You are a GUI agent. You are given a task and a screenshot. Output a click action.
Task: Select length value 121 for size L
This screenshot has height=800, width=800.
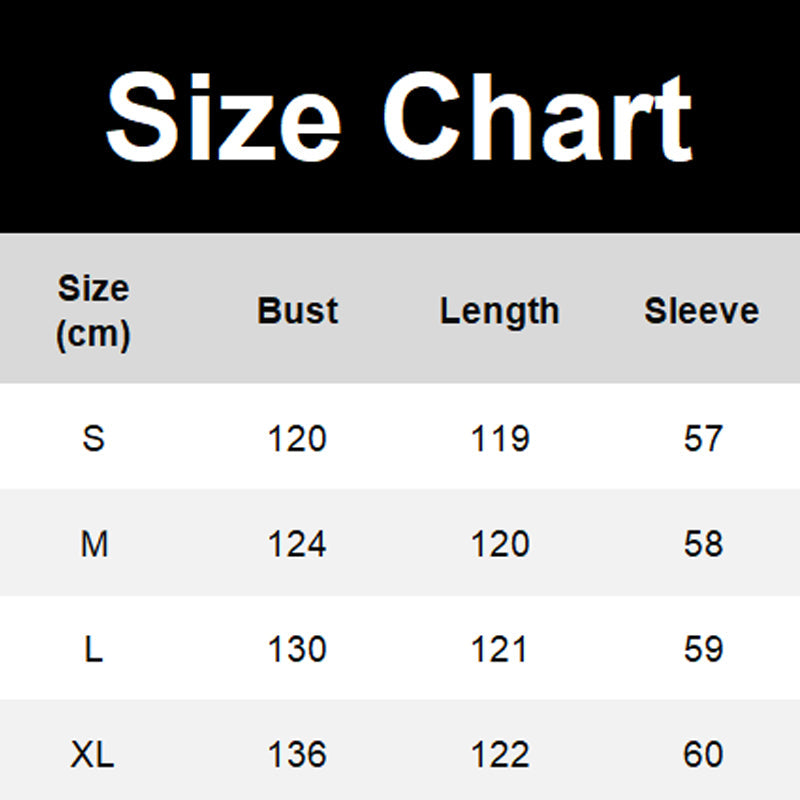click(499, 650)
